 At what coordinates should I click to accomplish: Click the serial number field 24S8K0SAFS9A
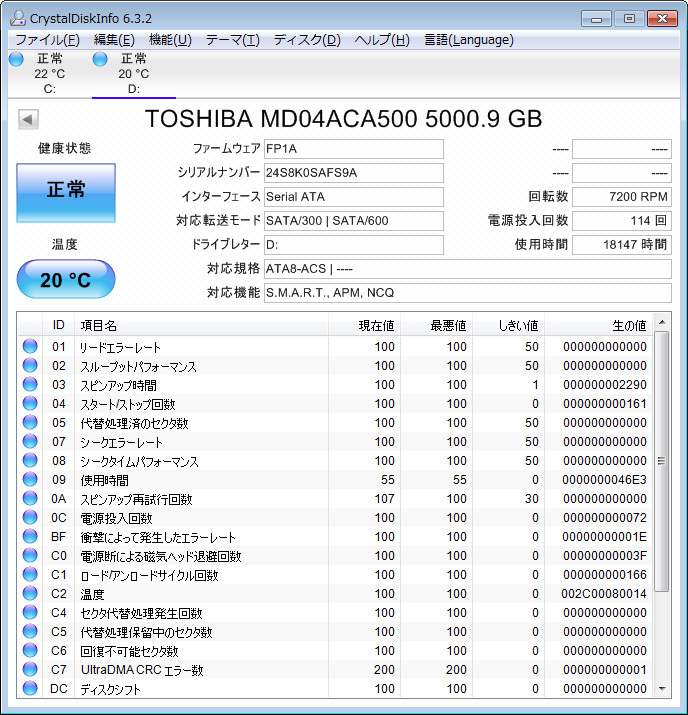pos(354,173)
